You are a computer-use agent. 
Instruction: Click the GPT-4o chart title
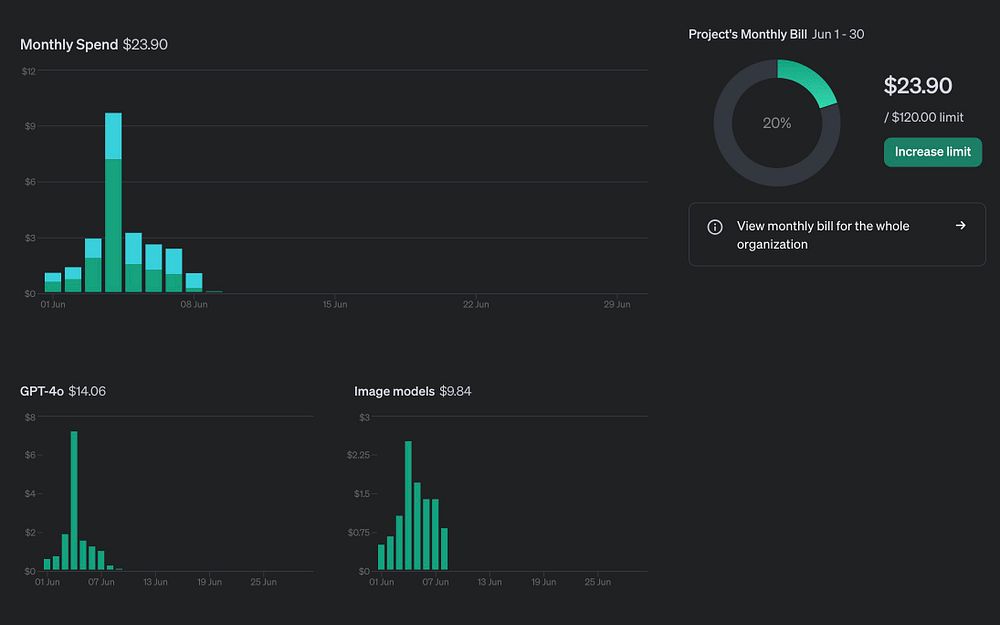click(41, 391)
